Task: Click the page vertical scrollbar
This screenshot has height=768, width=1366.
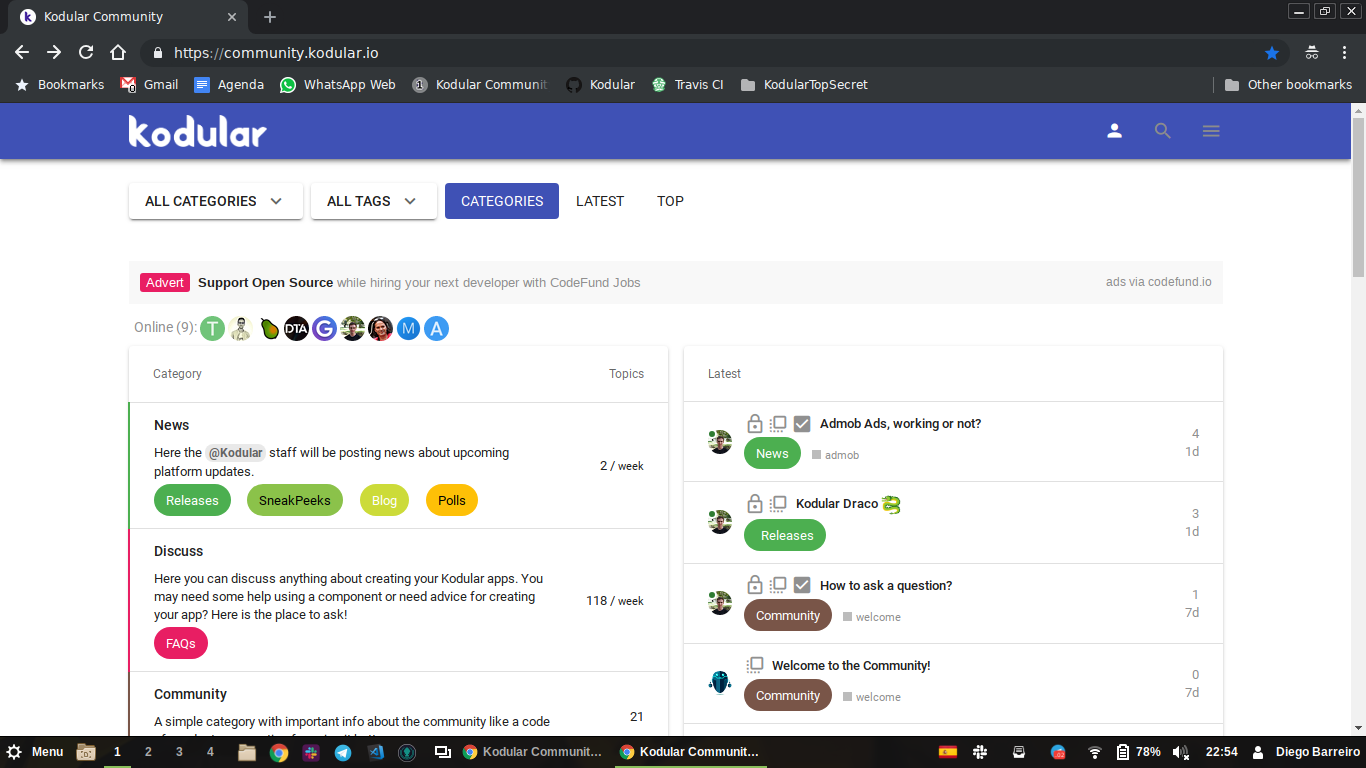Action: pyautogui.click(x=1358, y=200)
